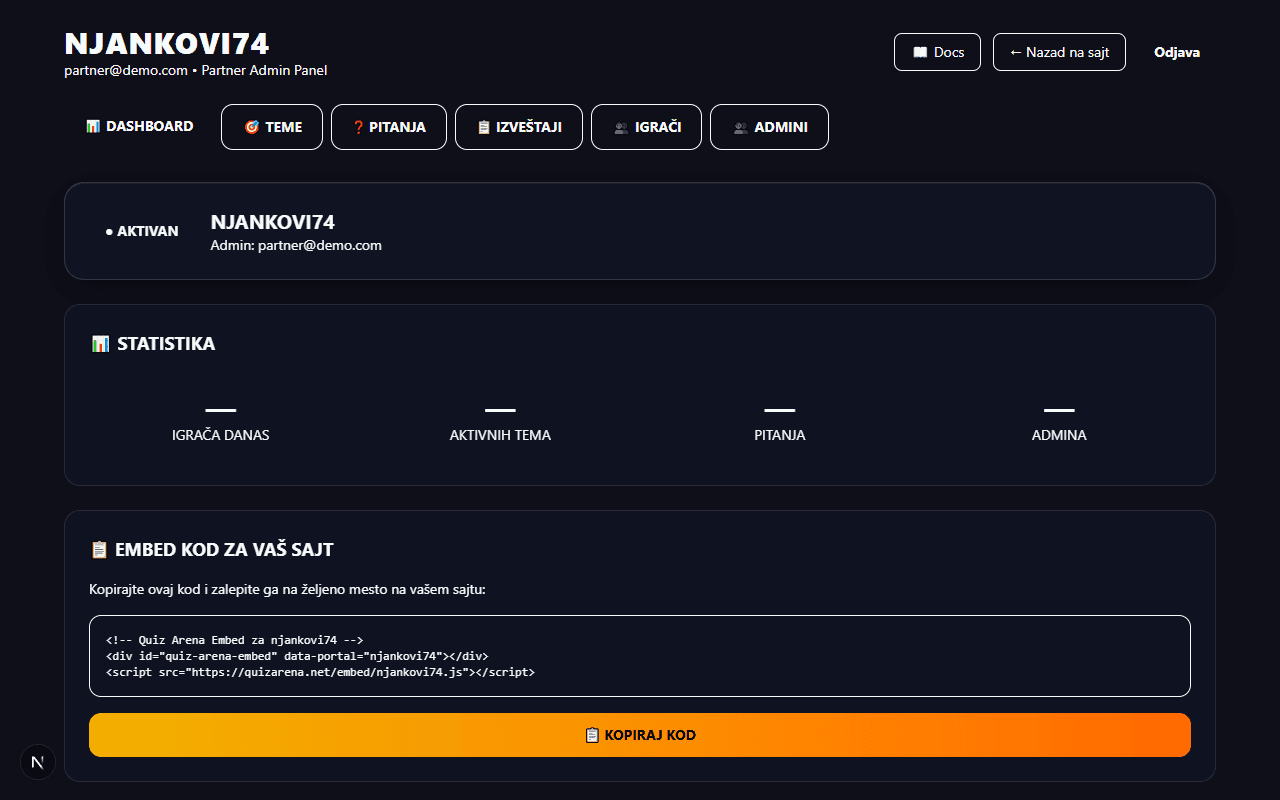Select the Admini tab
The height and width of the screenshot is (800, 1280).
(x=769, y=127)
